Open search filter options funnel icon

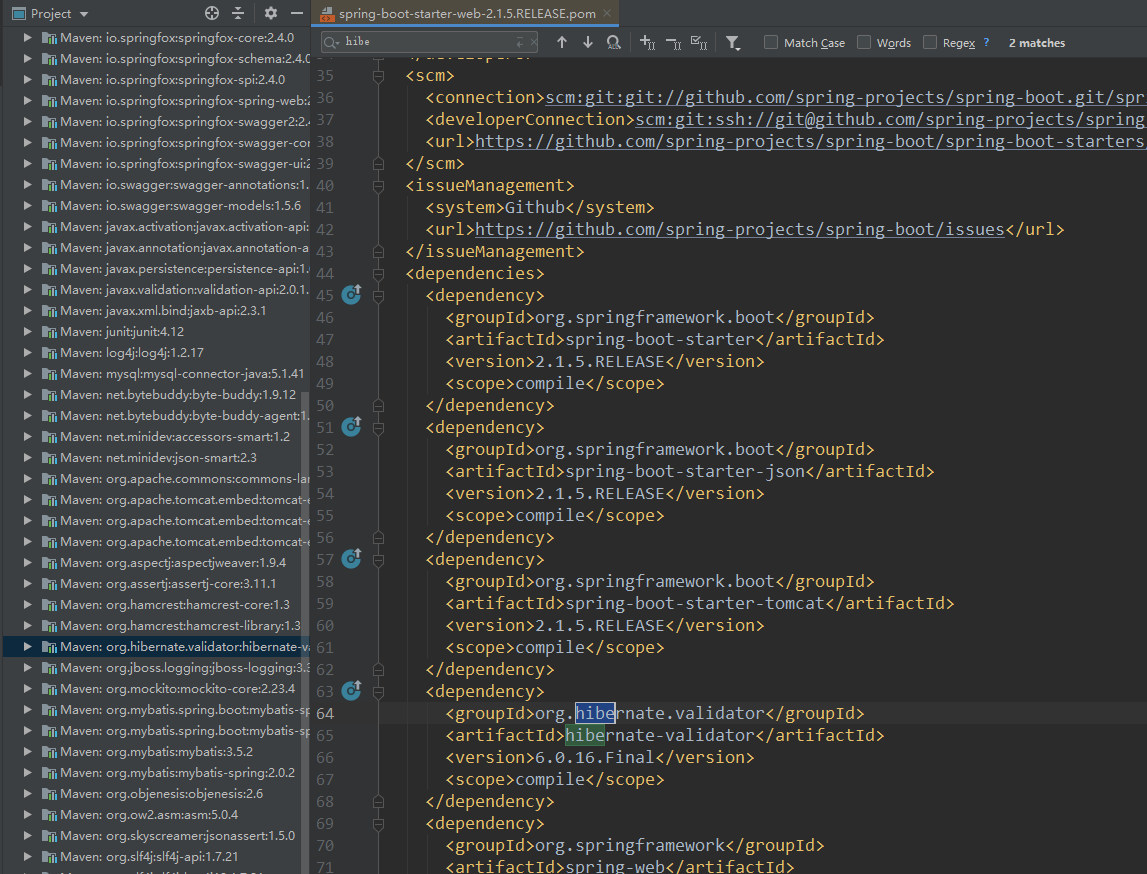click(733, 42)
